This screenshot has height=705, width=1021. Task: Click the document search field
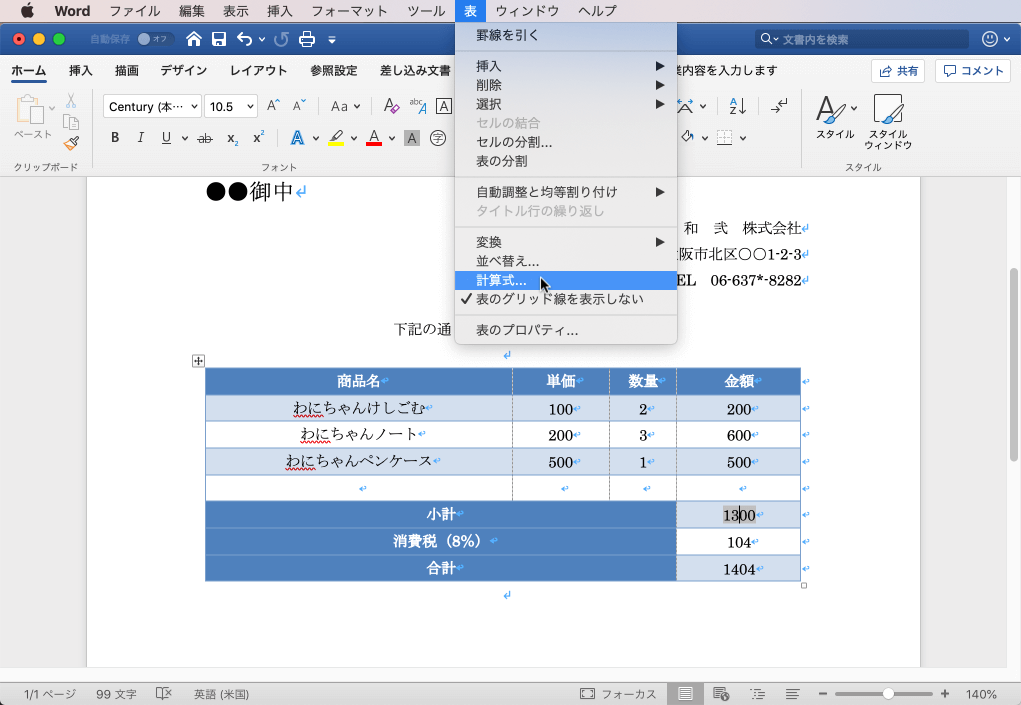coord(861,39)
